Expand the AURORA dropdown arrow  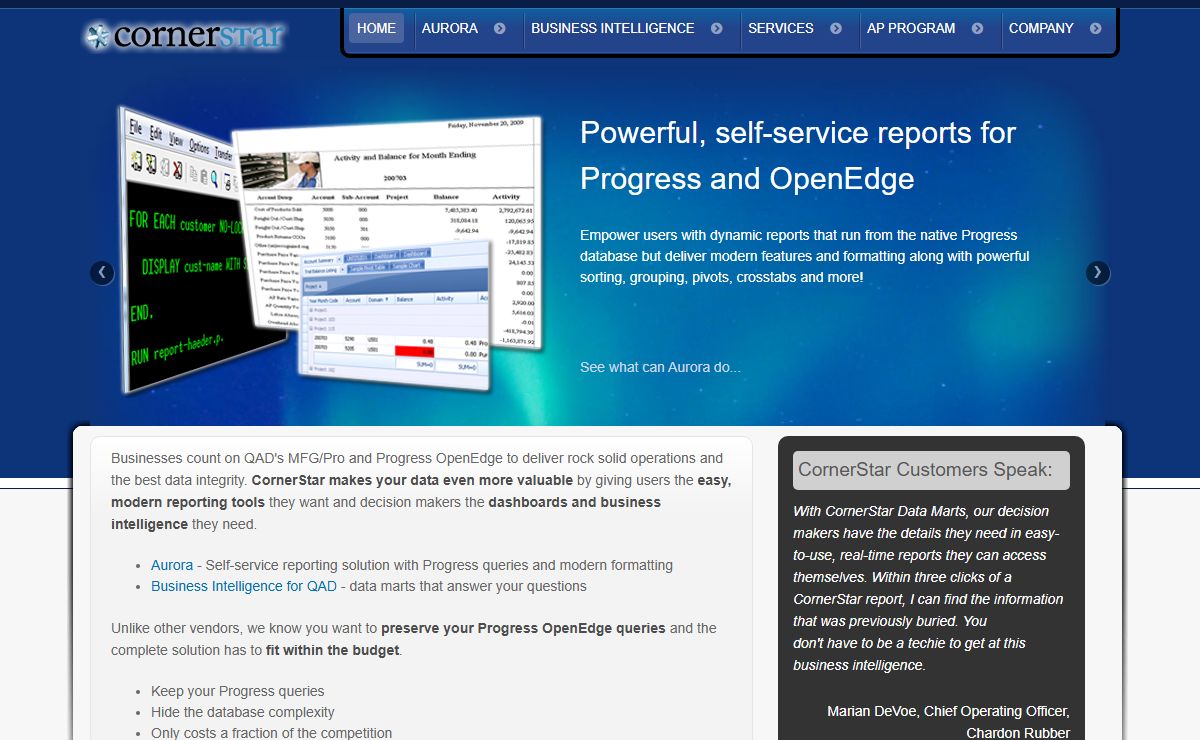[x=499, y=28]
